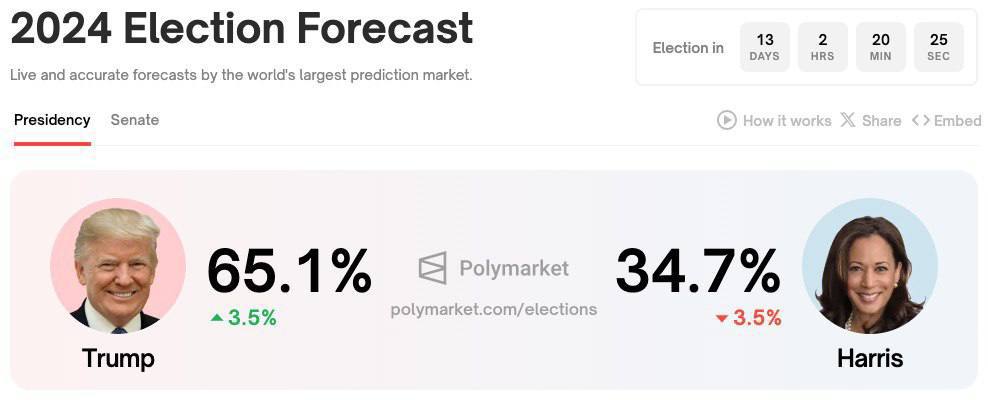This screenshot has width=988, height=400.
Task: Click Trump's portrait photo
Action: [x=118, y=266]
